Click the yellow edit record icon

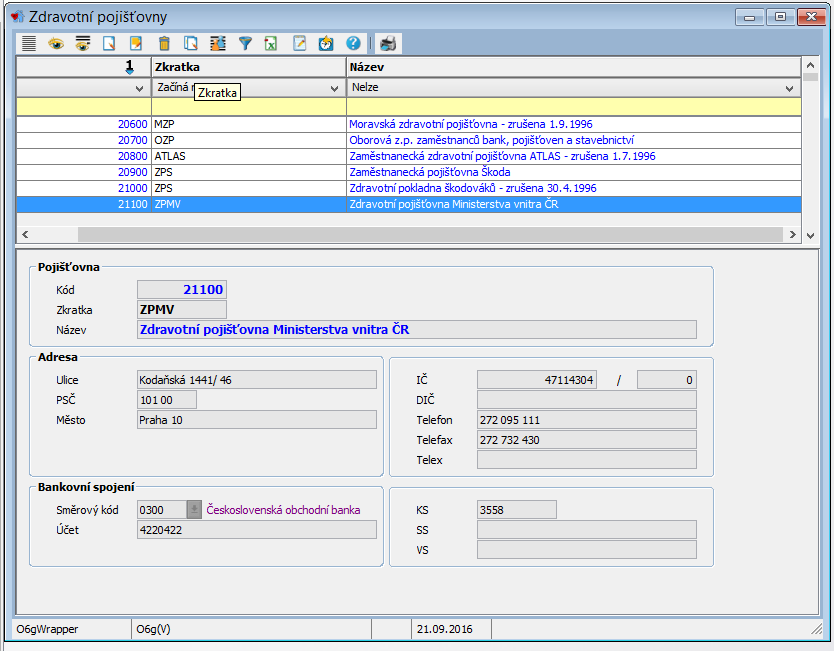point(137,44)
